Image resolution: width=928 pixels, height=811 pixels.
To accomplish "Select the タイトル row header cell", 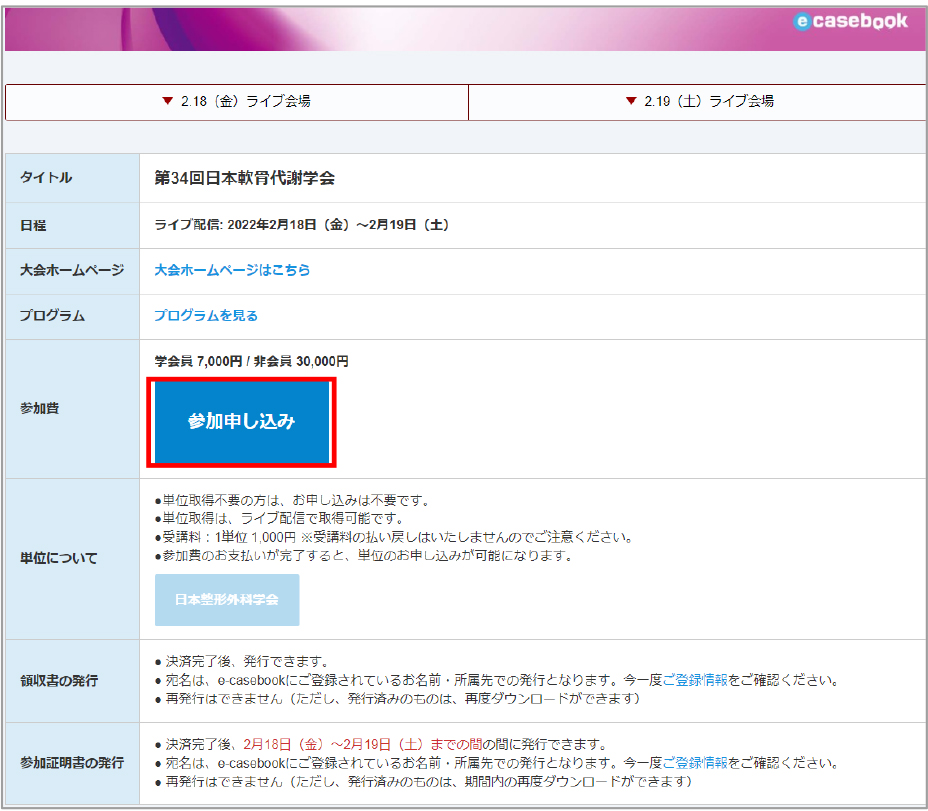I will click(72, 178).
